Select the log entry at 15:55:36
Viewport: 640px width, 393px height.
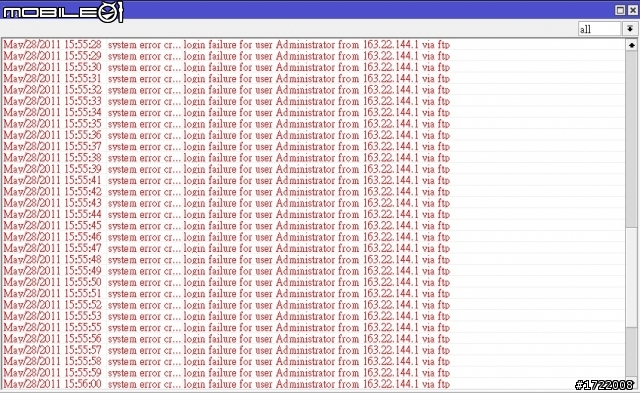(x=313, y=135)
